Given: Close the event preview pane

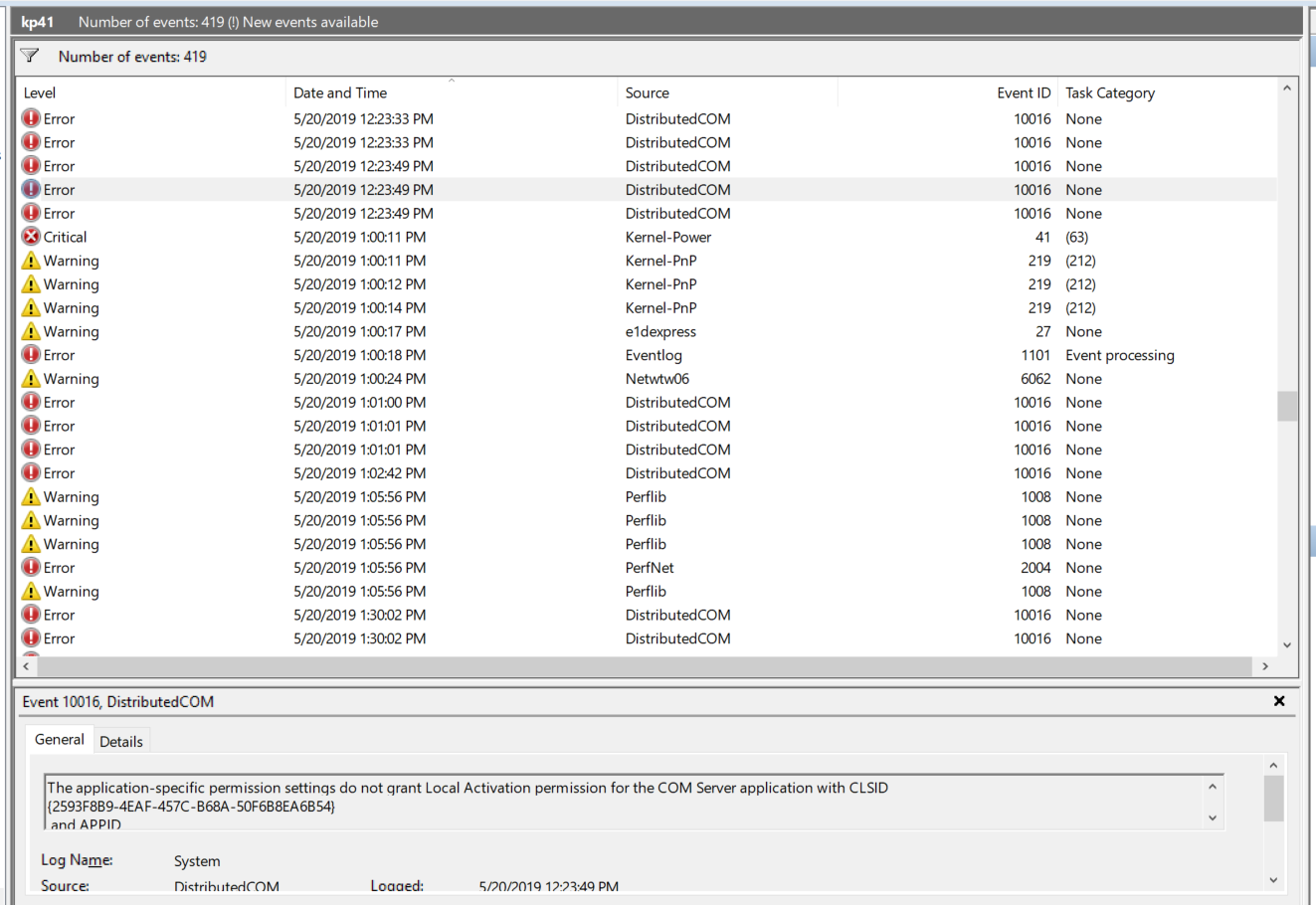Looking at the screenshot, I should [x=1279, y=701].
